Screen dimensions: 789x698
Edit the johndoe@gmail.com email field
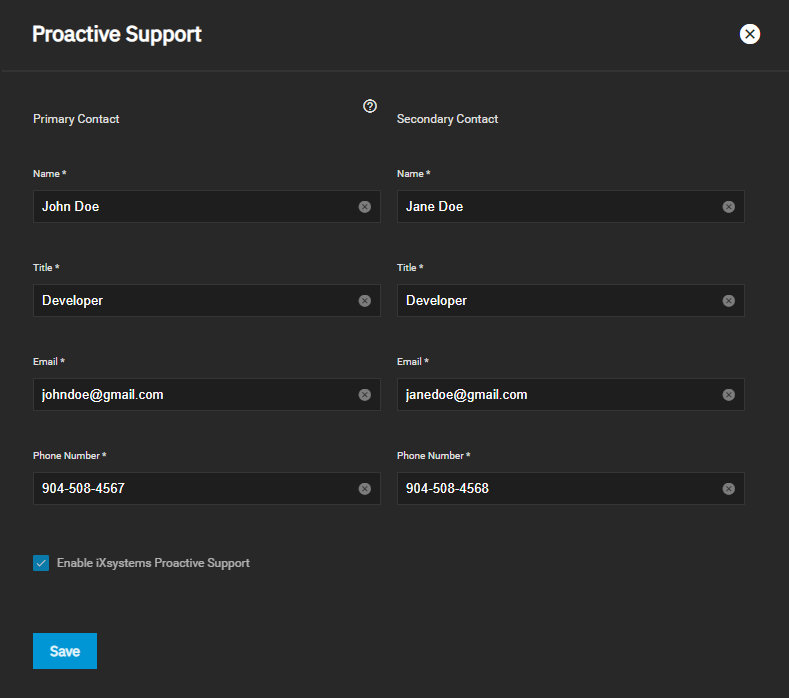(x=190, y=395)
